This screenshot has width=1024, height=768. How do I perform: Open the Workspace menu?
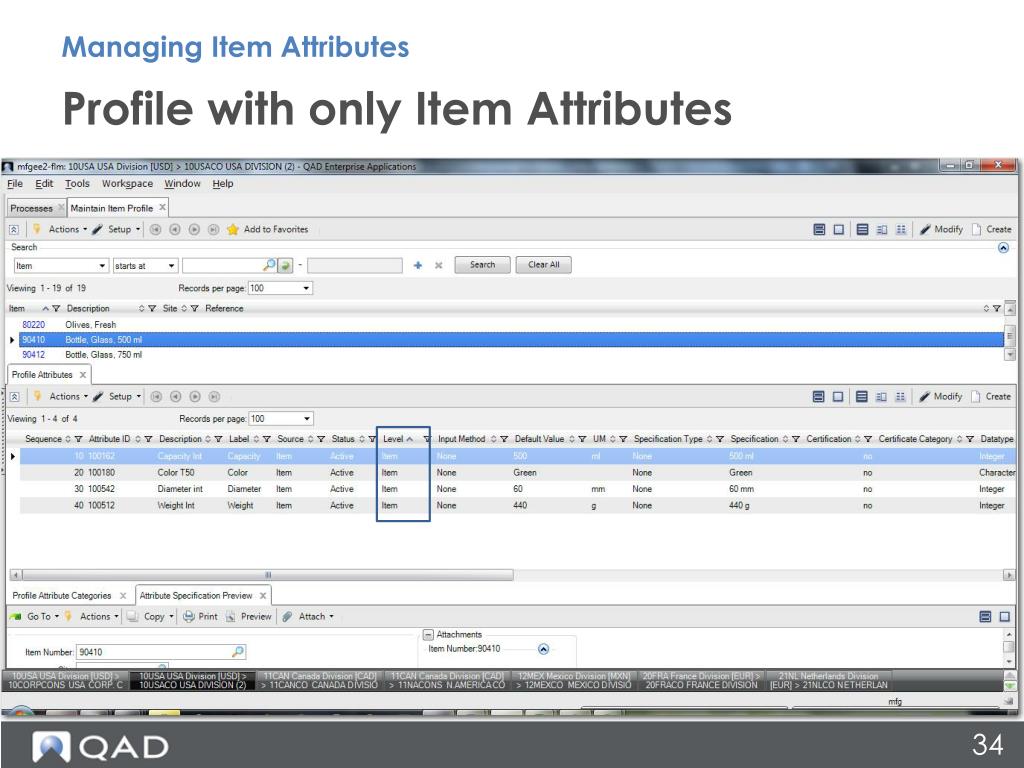127,184
